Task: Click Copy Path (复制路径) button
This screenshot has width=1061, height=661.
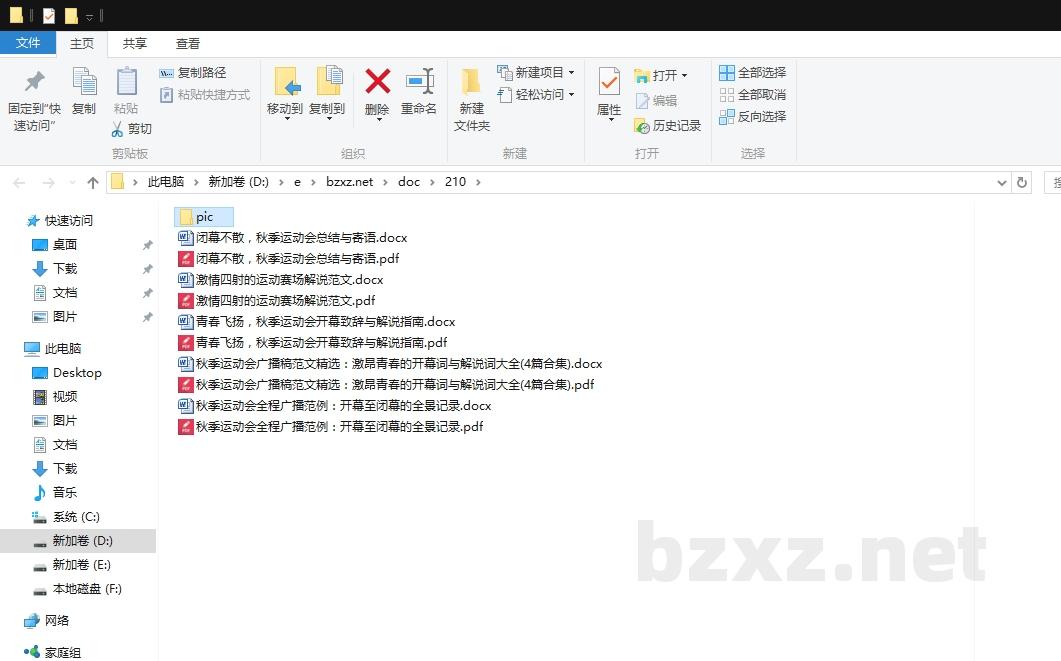Action: click(193, 73)
